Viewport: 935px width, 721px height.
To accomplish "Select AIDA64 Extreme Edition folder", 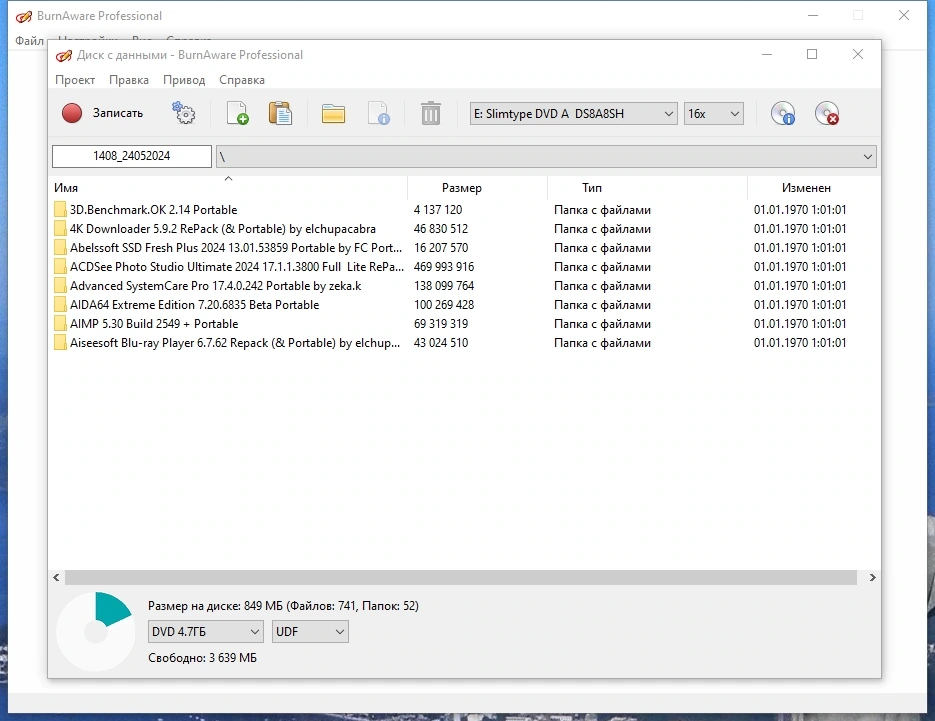I will pyautogui.click(x=194, y=305).
